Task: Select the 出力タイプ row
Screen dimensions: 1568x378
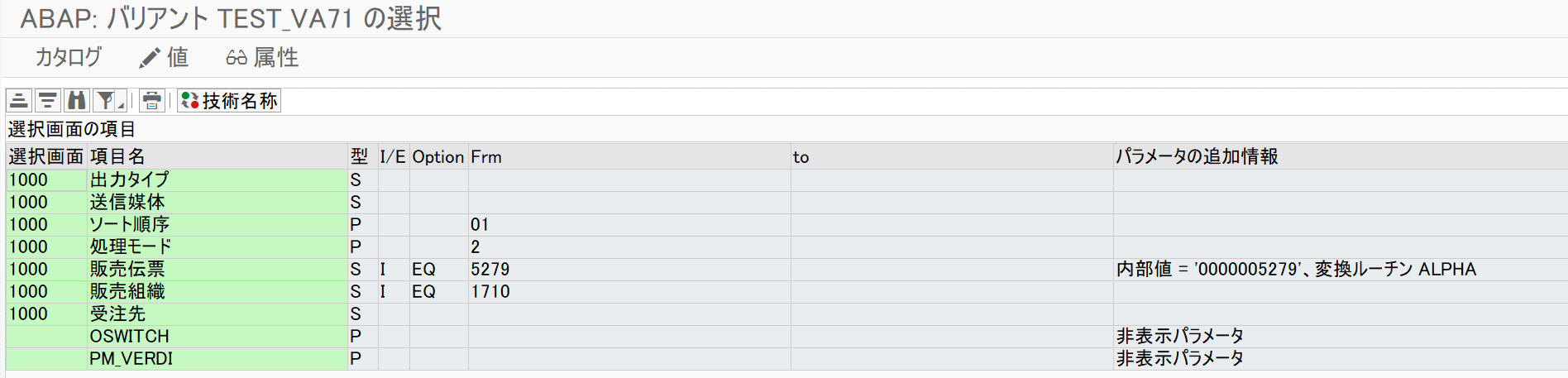Action: (129, 179)
